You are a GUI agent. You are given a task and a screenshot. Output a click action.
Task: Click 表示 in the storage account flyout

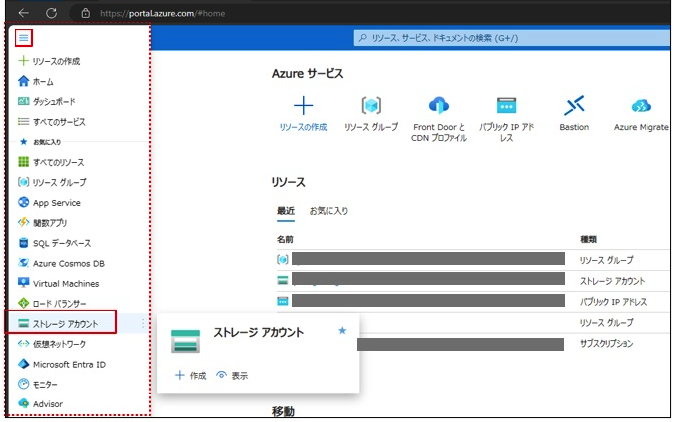click(232, 375)
